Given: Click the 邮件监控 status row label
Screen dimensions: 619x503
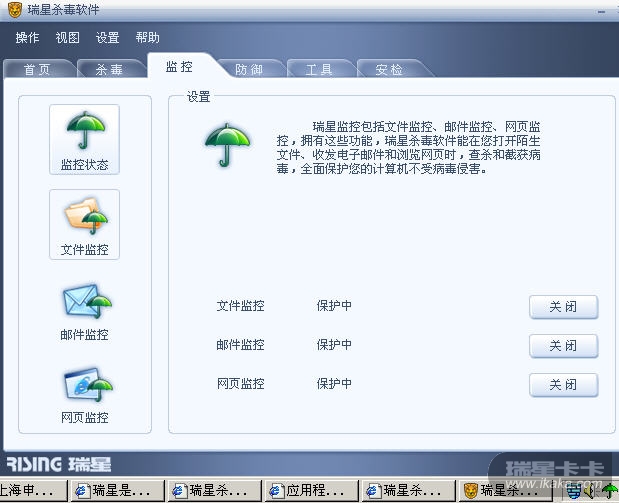Looking at the screenshot, I should [x=240, y=344].
